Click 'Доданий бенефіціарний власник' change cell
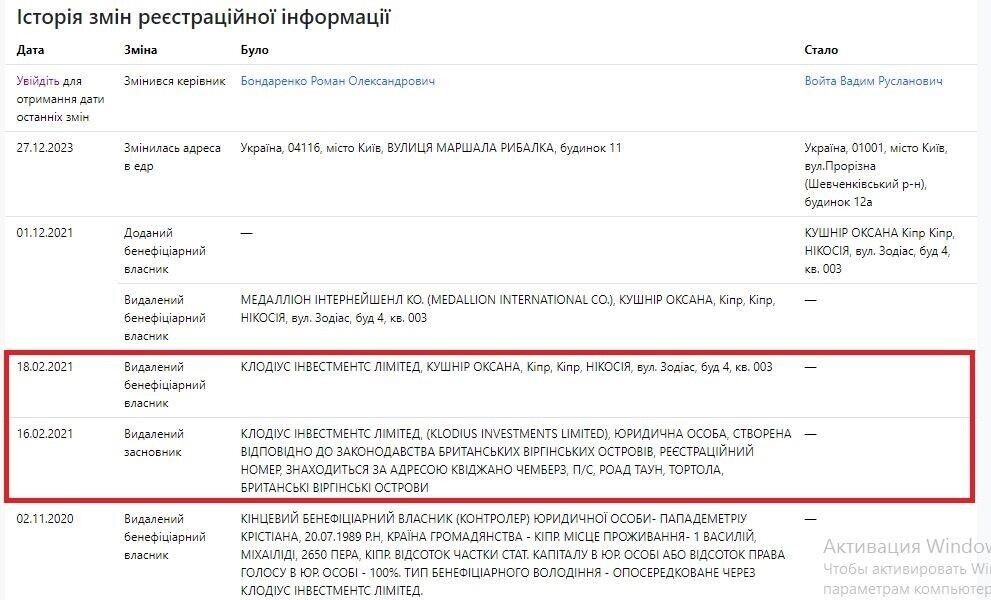 point(164,251)
